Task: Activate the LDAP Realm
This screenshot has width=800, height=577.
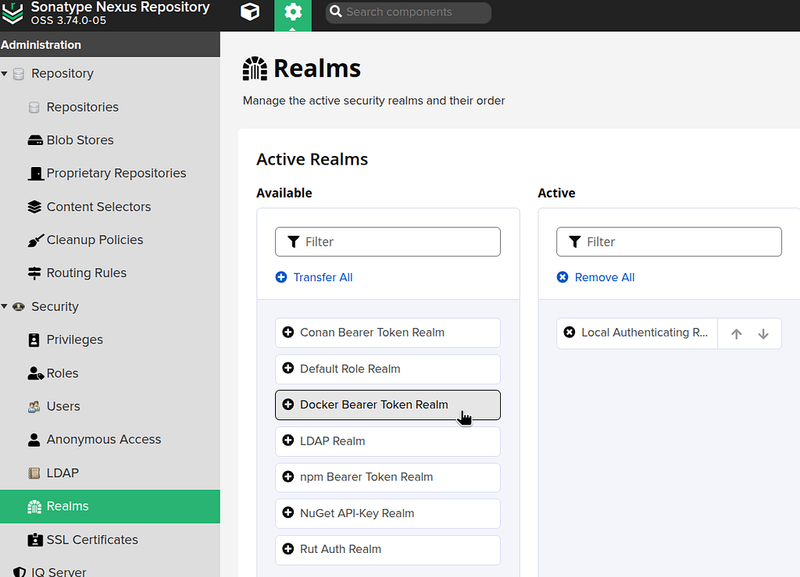Action: click(388, 441)
